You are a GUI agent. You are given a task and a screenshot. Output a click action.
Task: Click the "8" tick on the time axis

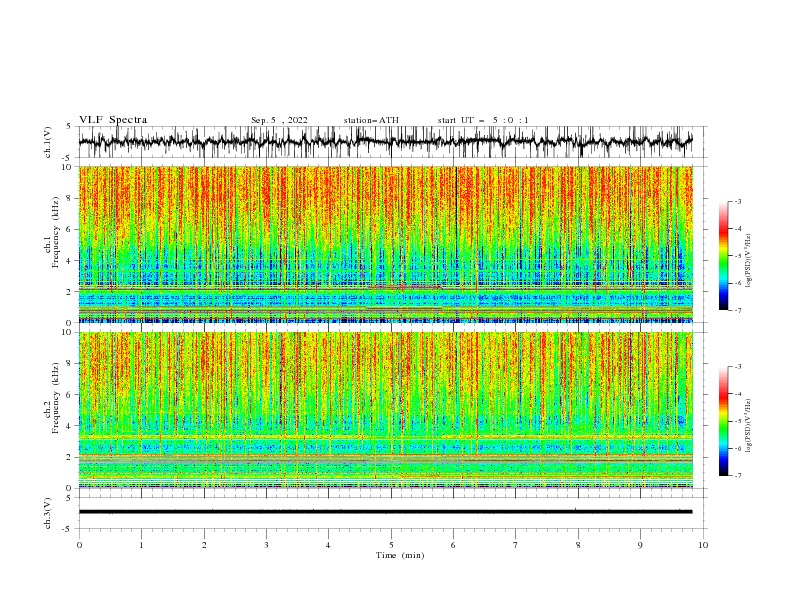coord(578,545)
